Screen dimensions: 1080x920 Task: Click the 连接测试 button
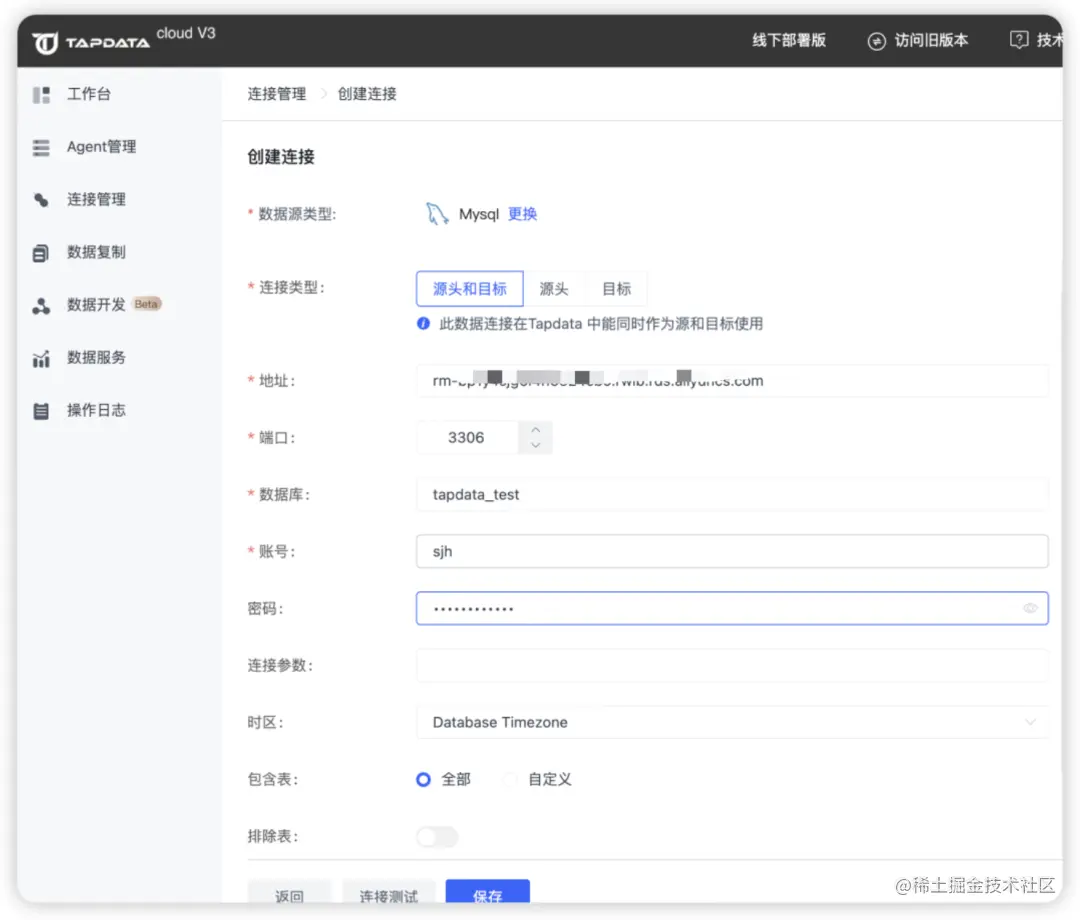(x=388, y=893)
